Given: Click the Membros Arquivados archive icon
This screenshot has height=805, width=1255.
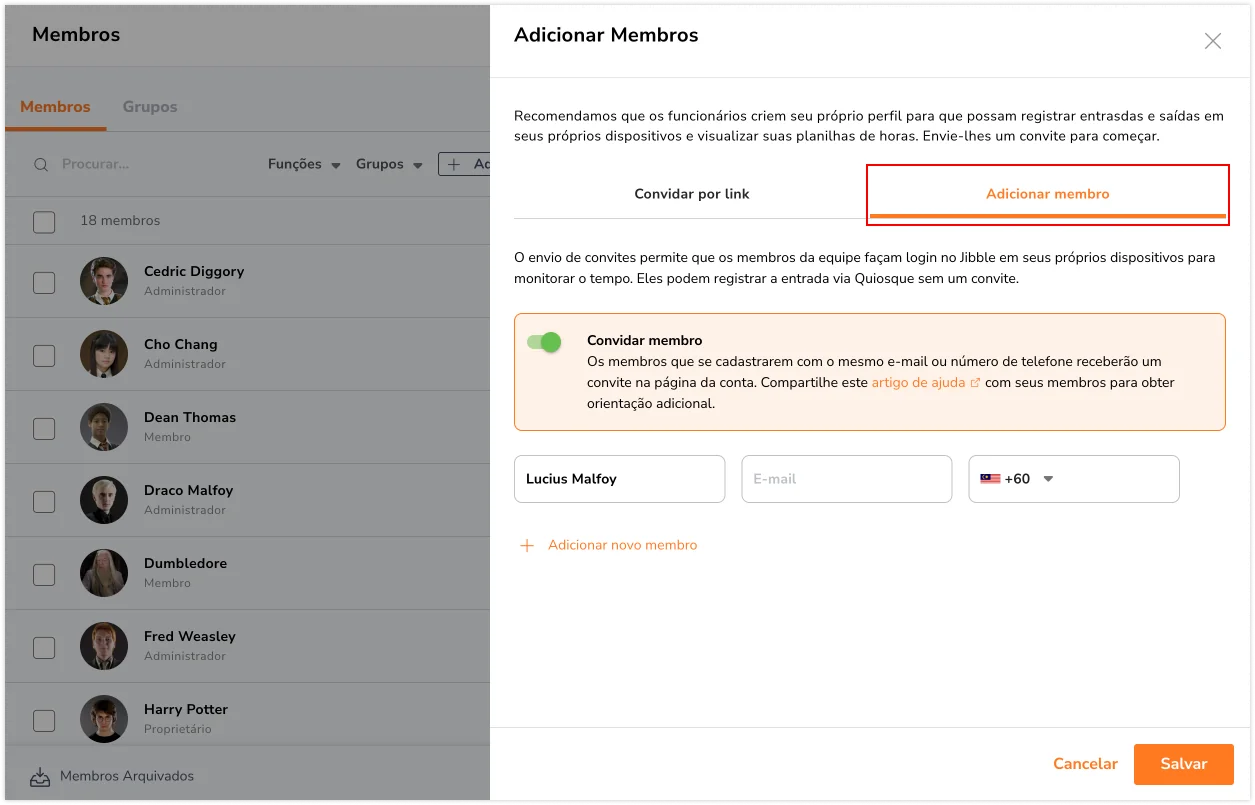Looking at the screenshot, I should pyautogui.click(x=40, y=776).
